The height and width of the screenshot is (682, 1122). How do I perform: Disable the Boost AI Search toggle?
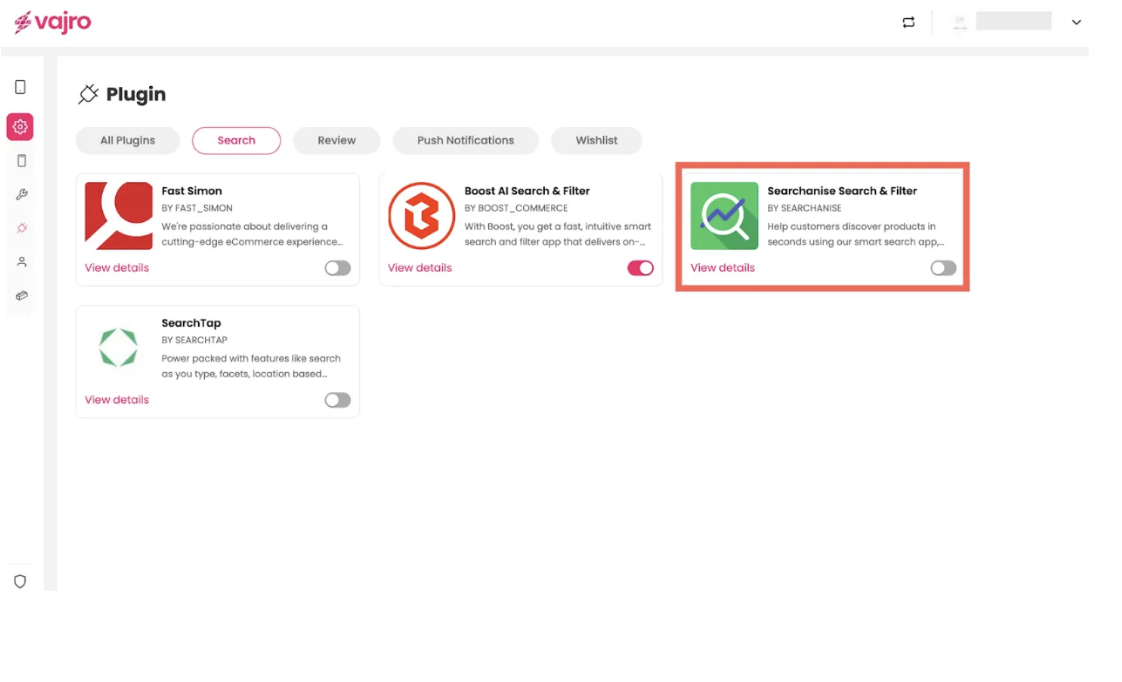pyautogui.click(x=640, y=268)
